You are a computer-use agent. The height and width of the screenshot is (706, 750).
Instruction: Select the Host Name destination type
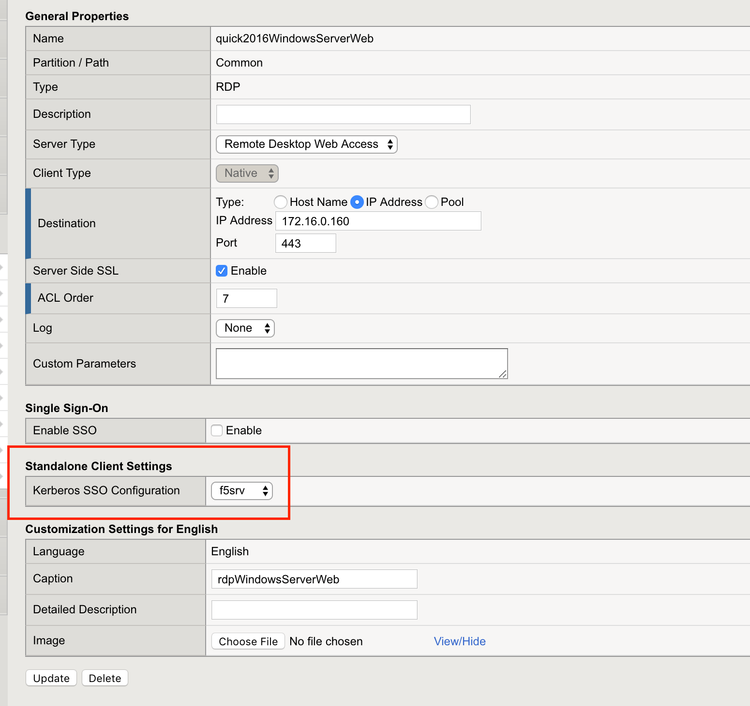click(281, 202)
